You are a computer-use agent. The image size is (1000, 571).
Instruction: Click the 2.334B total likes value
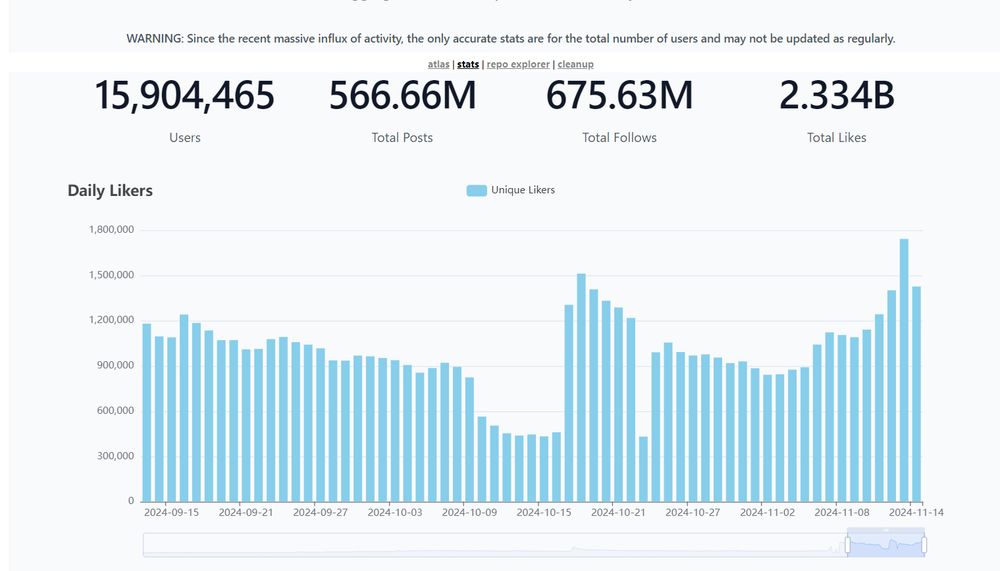(x=837, y=95)
